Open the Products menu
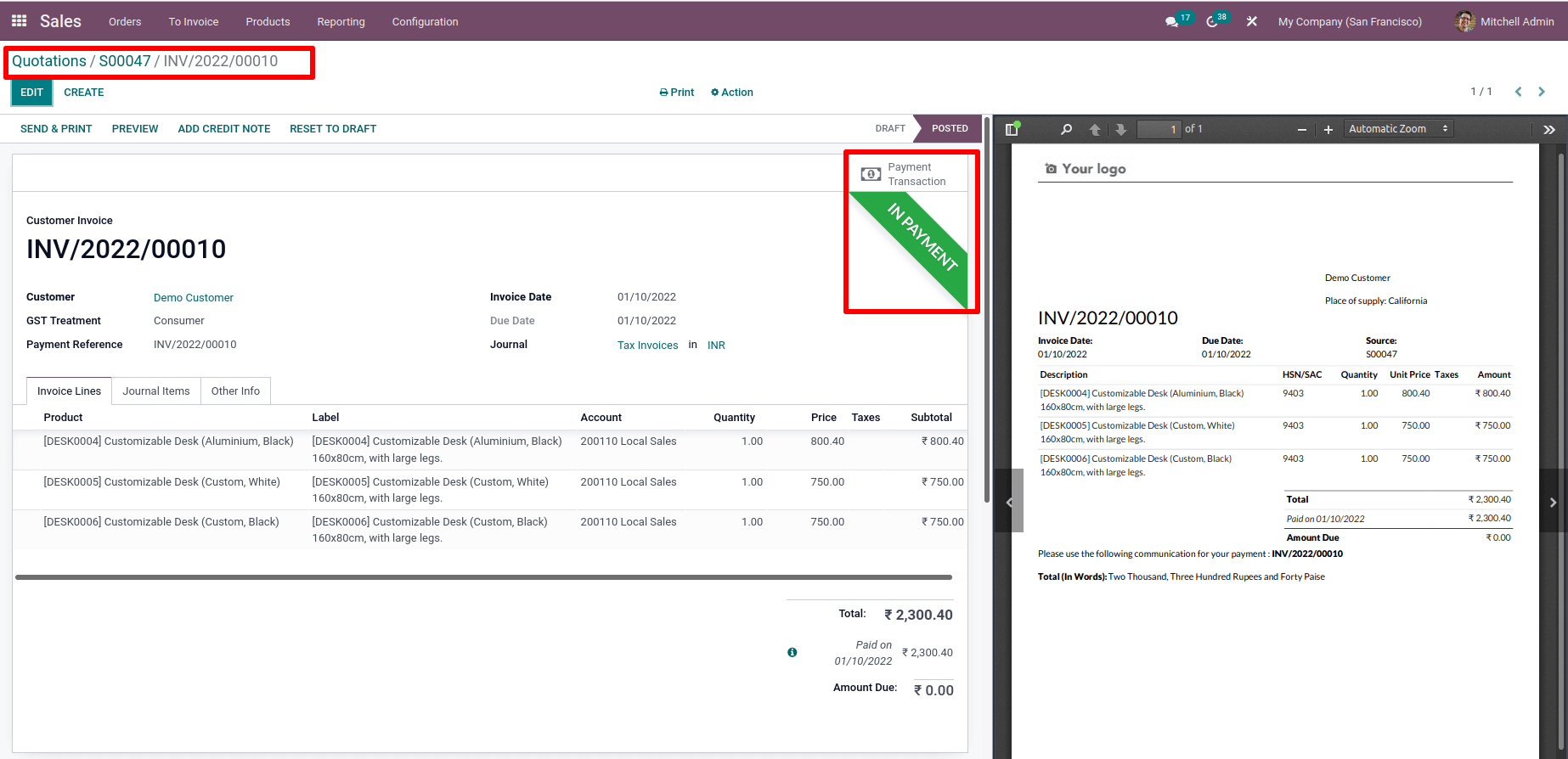 pyautogui.click(x=268, y=21)
